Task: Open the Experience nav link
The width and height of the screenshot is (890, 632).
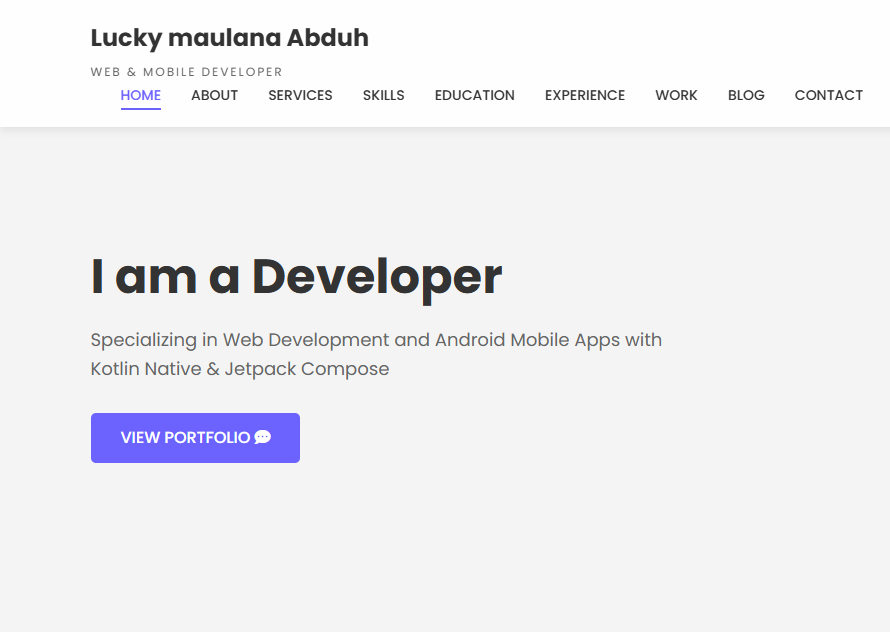Action: [585, 95]
